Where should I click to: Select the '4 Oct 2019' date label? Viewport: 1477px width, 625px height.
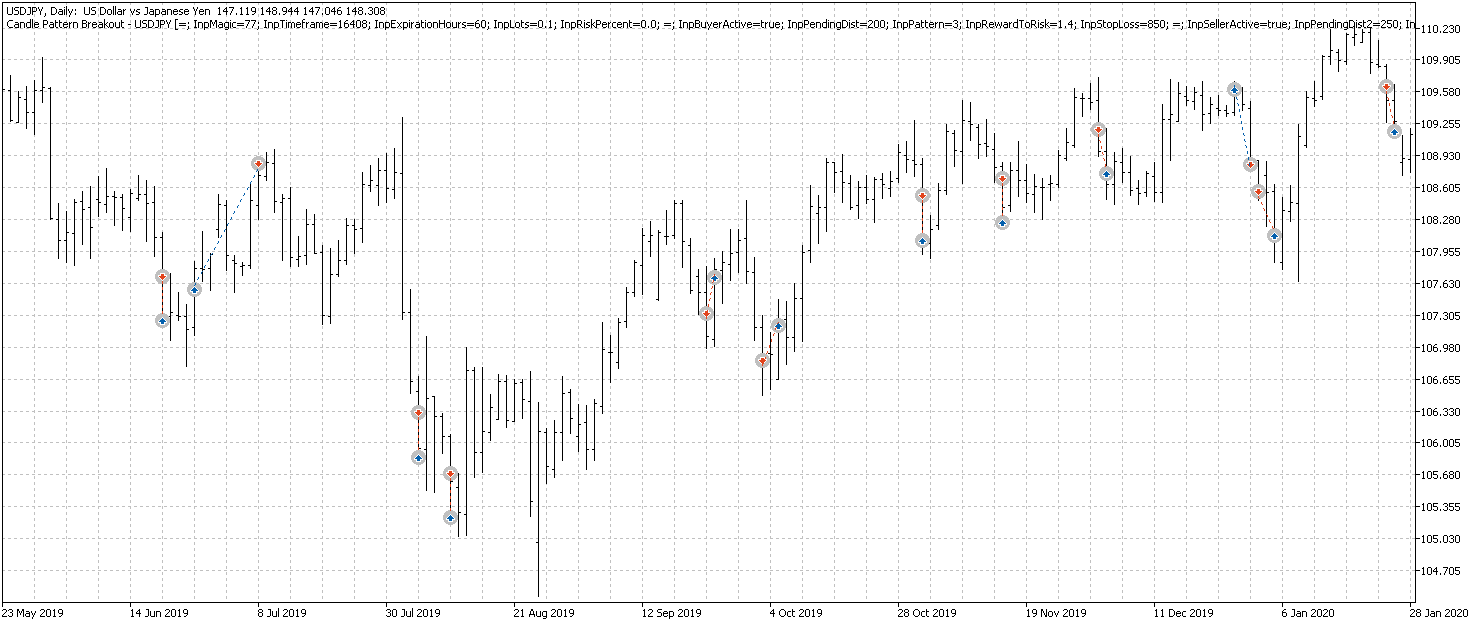[x=797, y=613]
